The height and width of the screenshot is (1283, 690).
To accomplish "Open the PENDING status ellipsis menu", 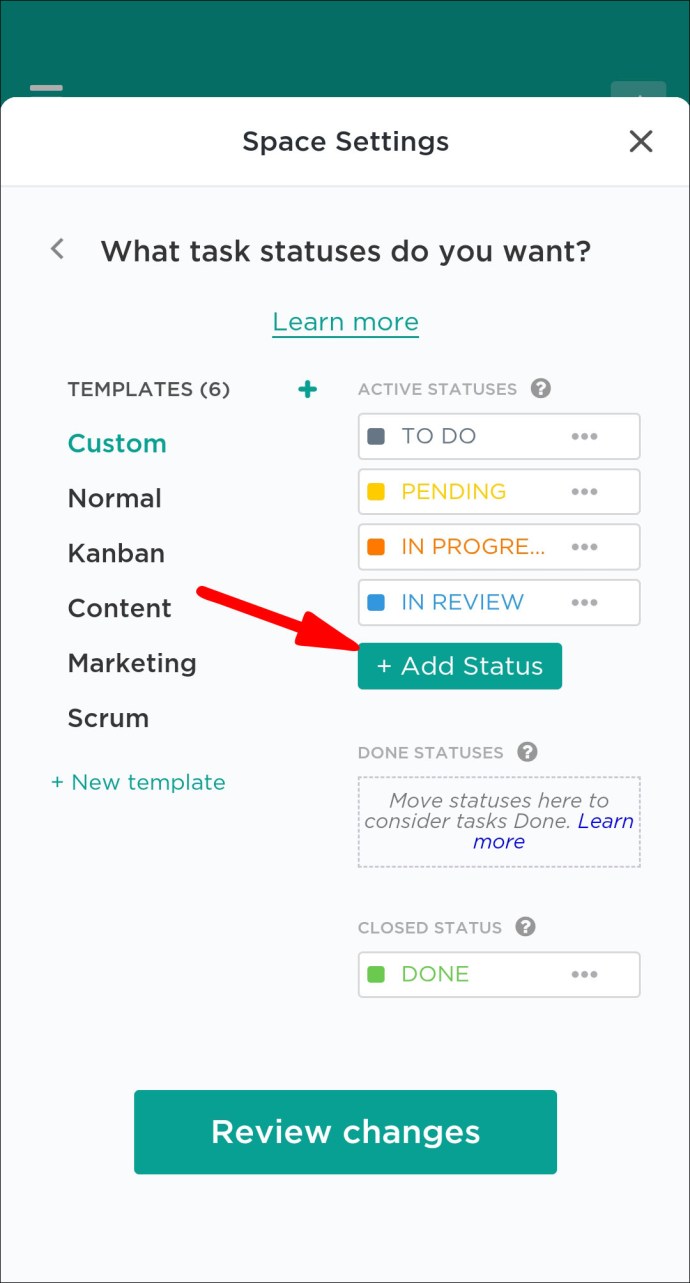I will (584, 492).
